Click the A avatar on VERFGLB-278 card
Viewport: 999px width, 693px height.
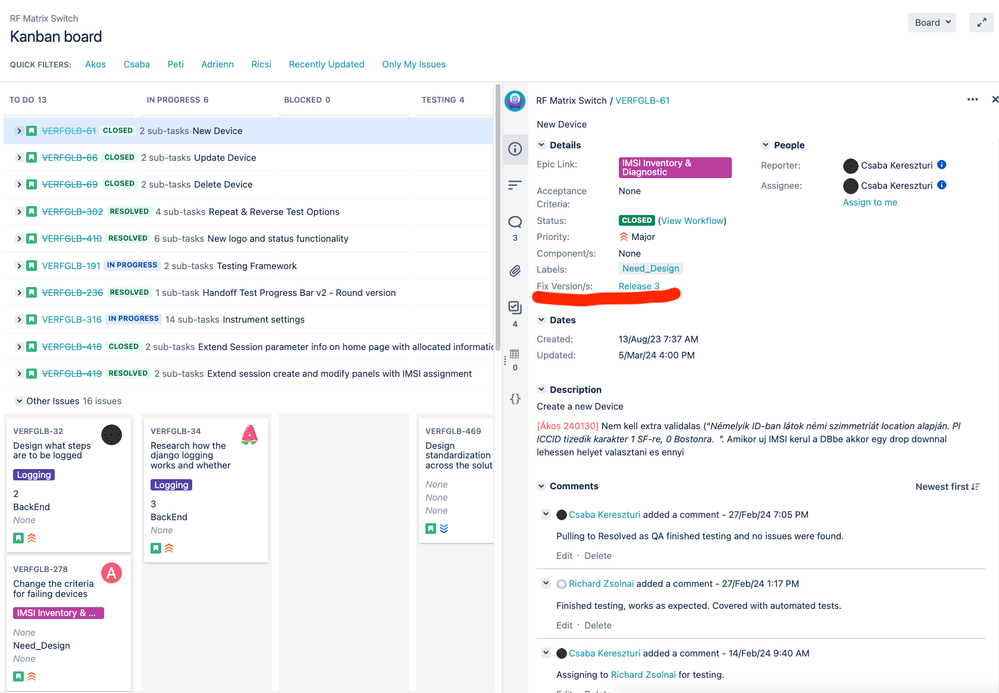pos(111,573)
